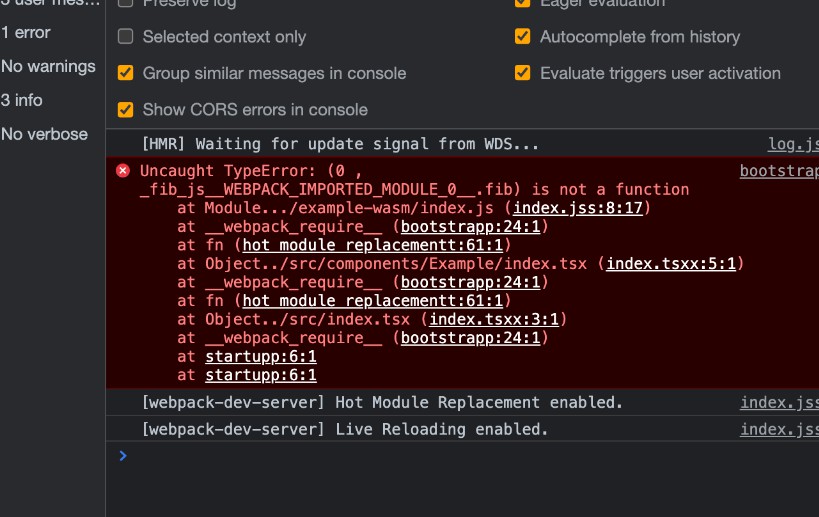Open index.jss:8:17 source link
This screenshot has height=517, width=819.
pos(578,208)
